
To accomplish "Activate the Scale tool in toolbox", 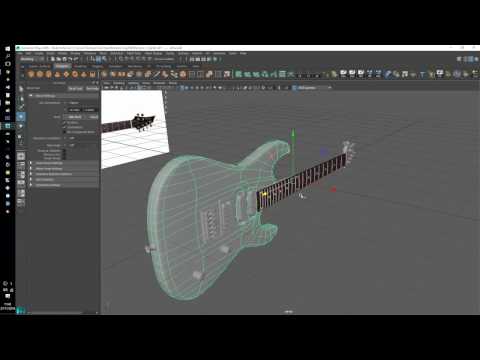I will (21, 136).
